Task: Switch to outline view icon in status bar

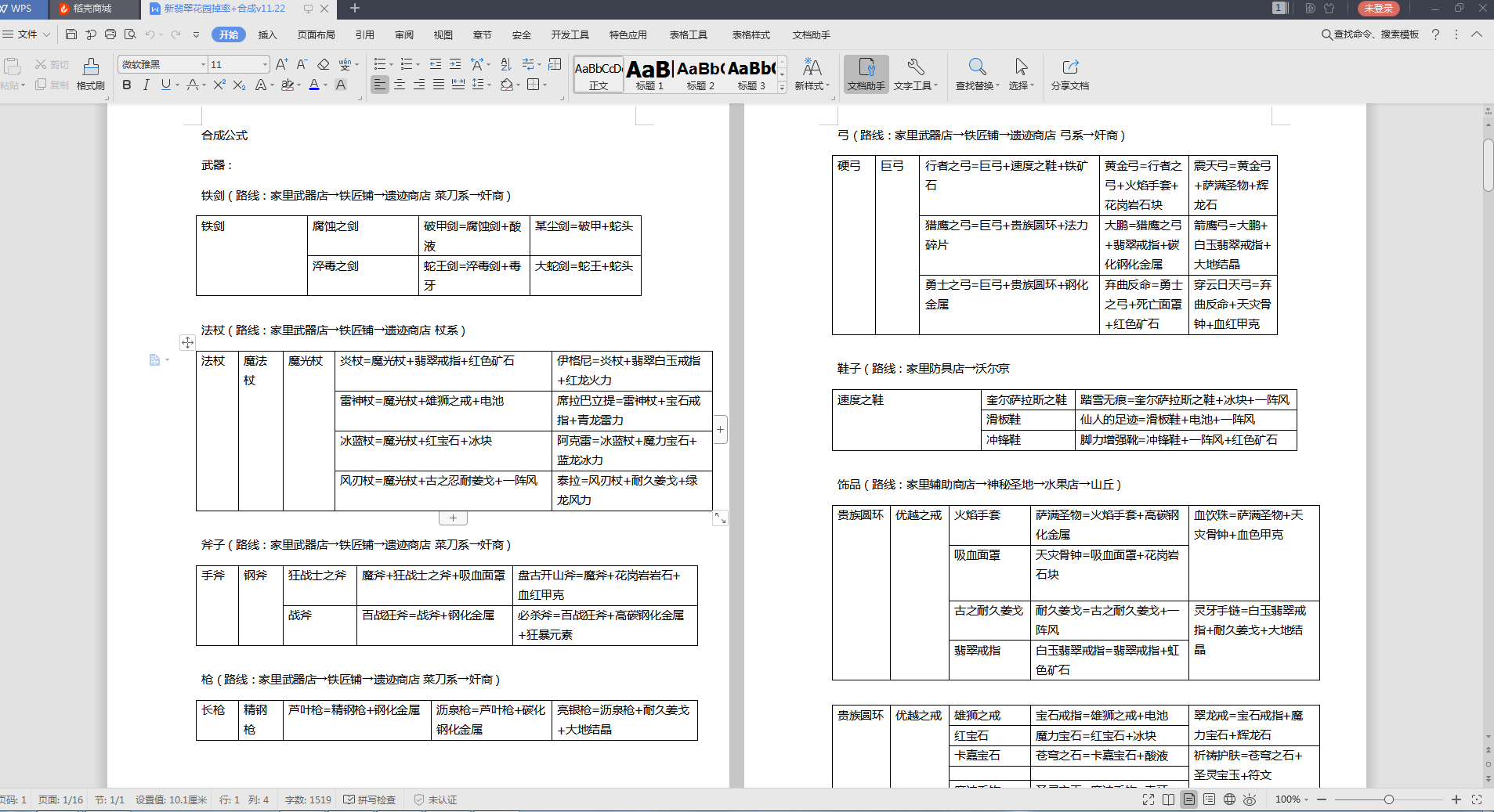Action: 1210,799
